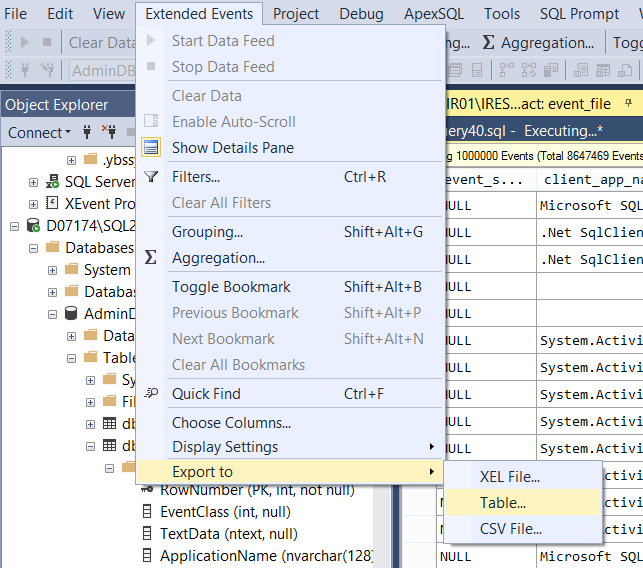Click the Disconnect icon in Object Explorer

pos(111,132)
